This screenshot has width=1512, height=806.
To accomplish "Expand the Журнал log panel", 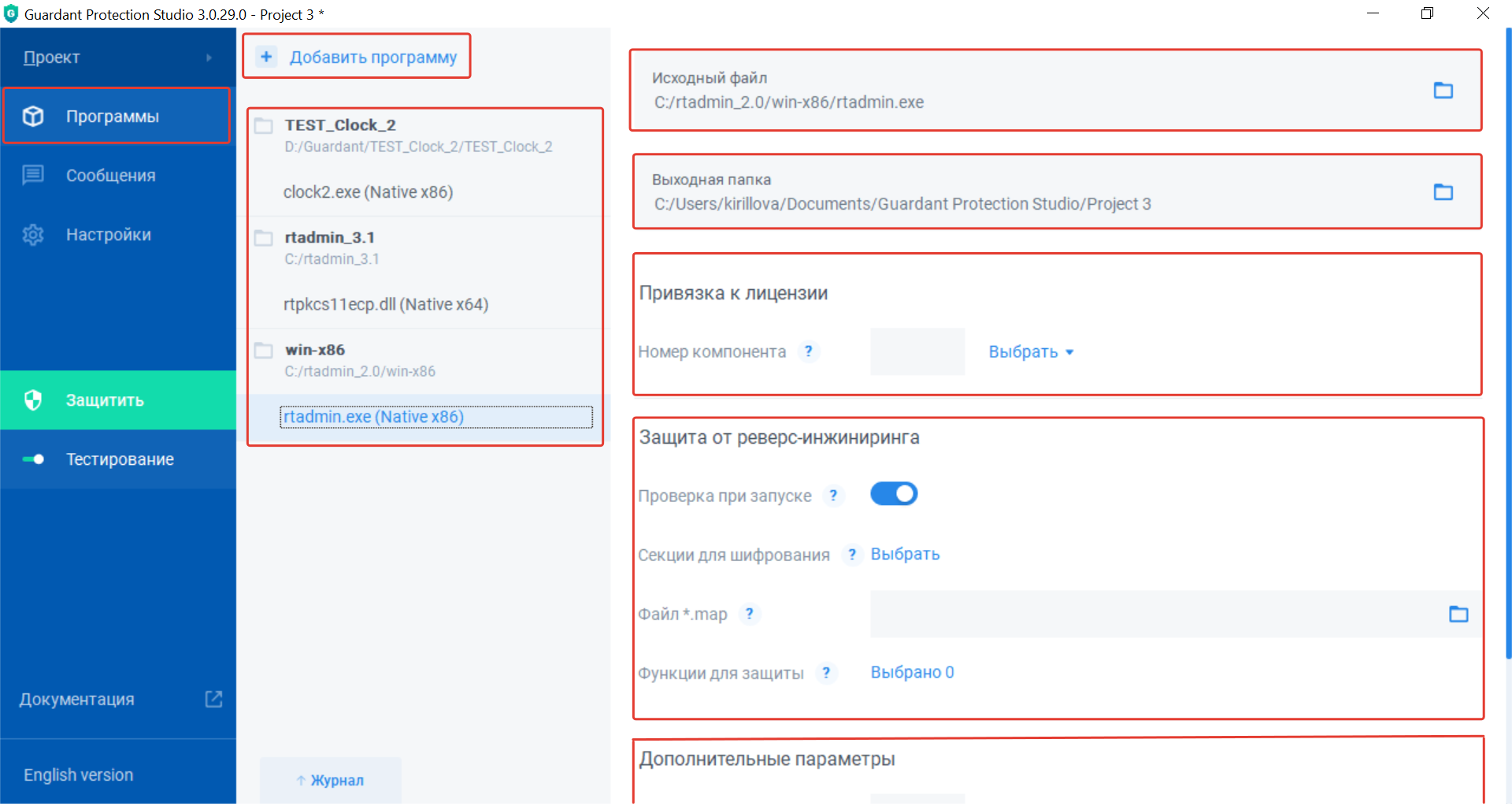I will 331,780.
